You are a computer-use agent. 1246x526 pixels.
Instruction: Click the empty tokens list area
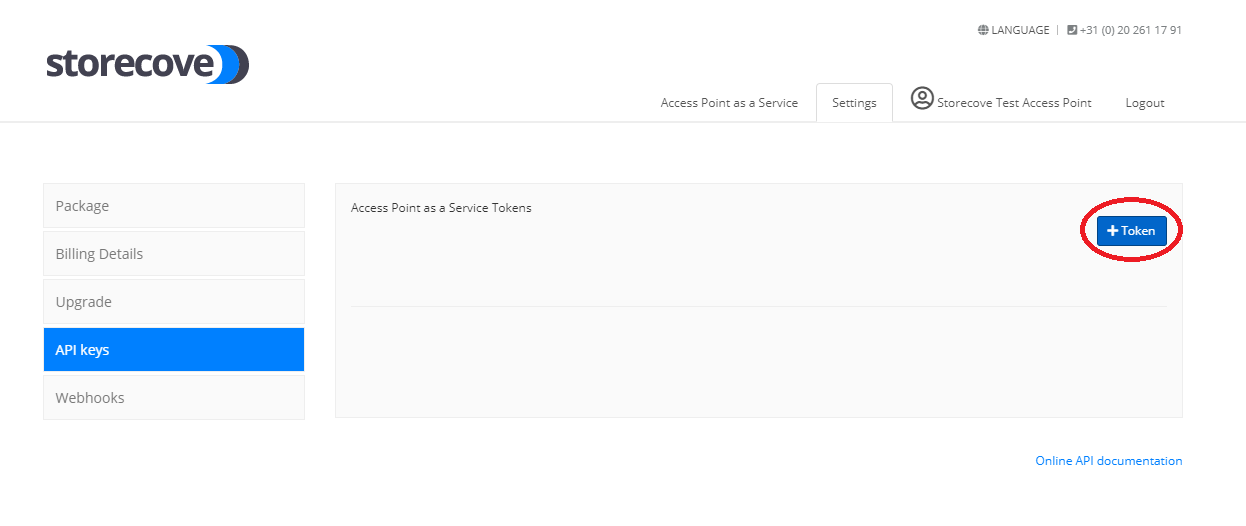pyautogui.click(x=758, y=360)
